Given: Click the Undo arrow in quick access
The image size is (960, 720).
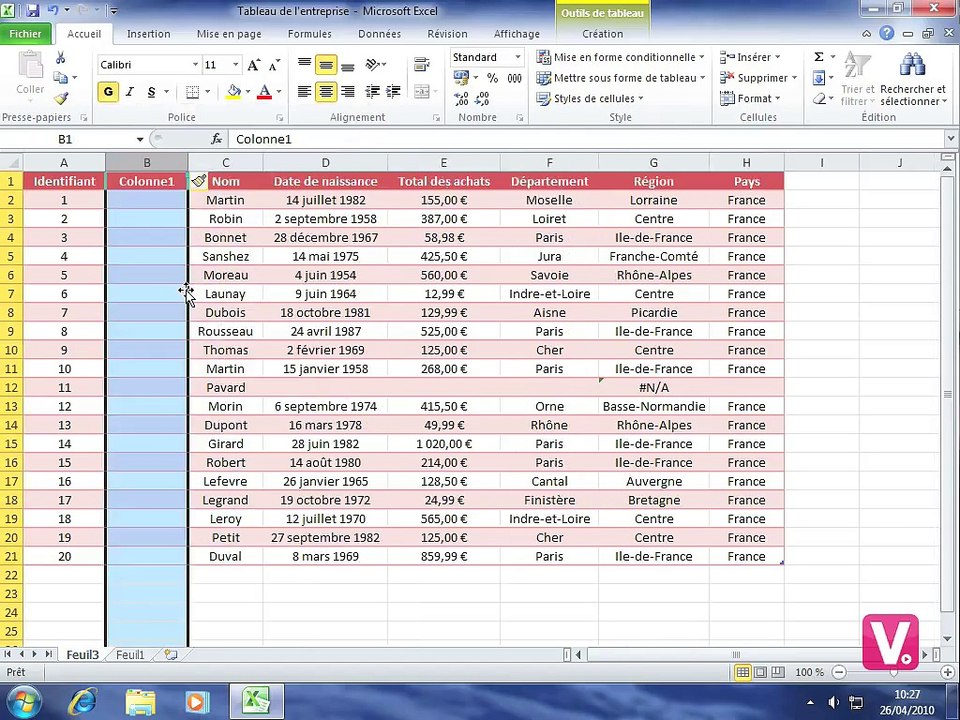Looking at the screenshot, I should point(53,10).
